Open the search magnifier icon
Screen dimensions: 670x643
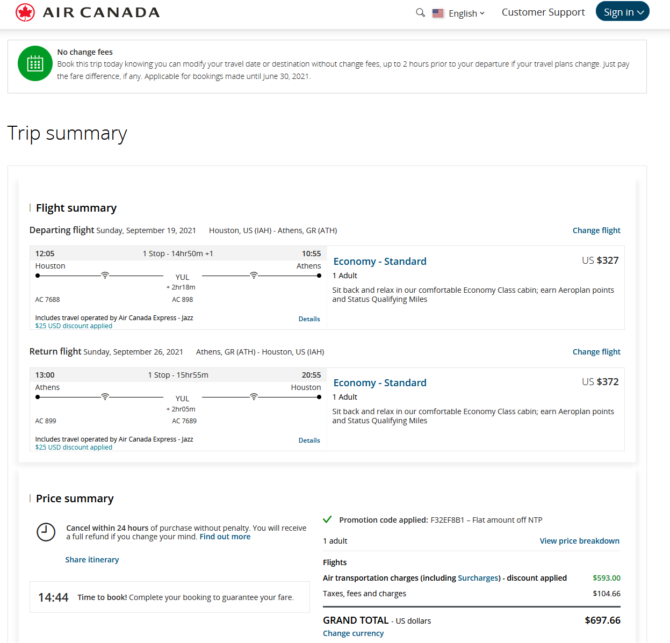(420, 13)
